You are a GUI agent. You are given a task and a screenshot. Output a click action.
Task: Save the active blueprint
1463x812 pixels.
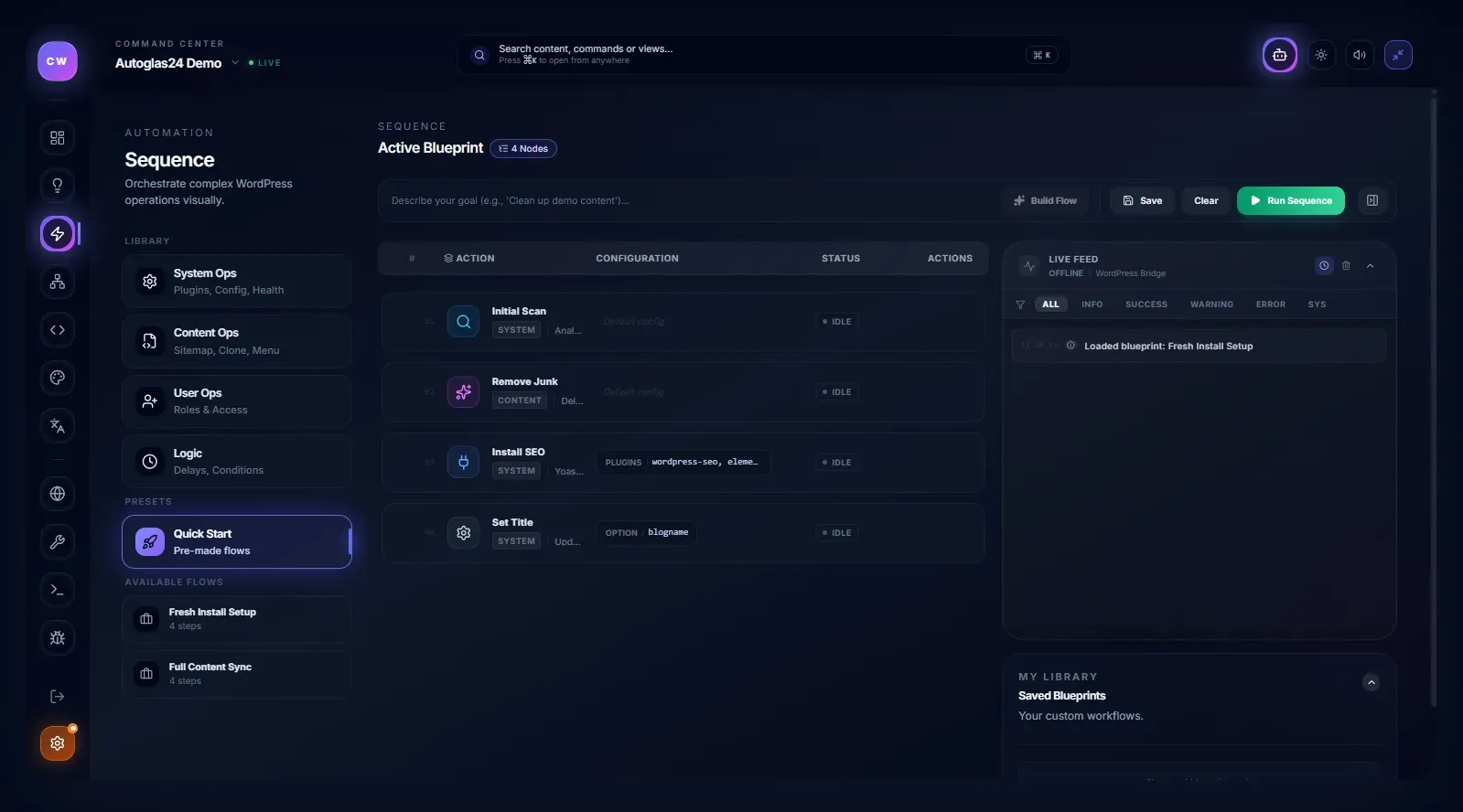coord(1143,201)
